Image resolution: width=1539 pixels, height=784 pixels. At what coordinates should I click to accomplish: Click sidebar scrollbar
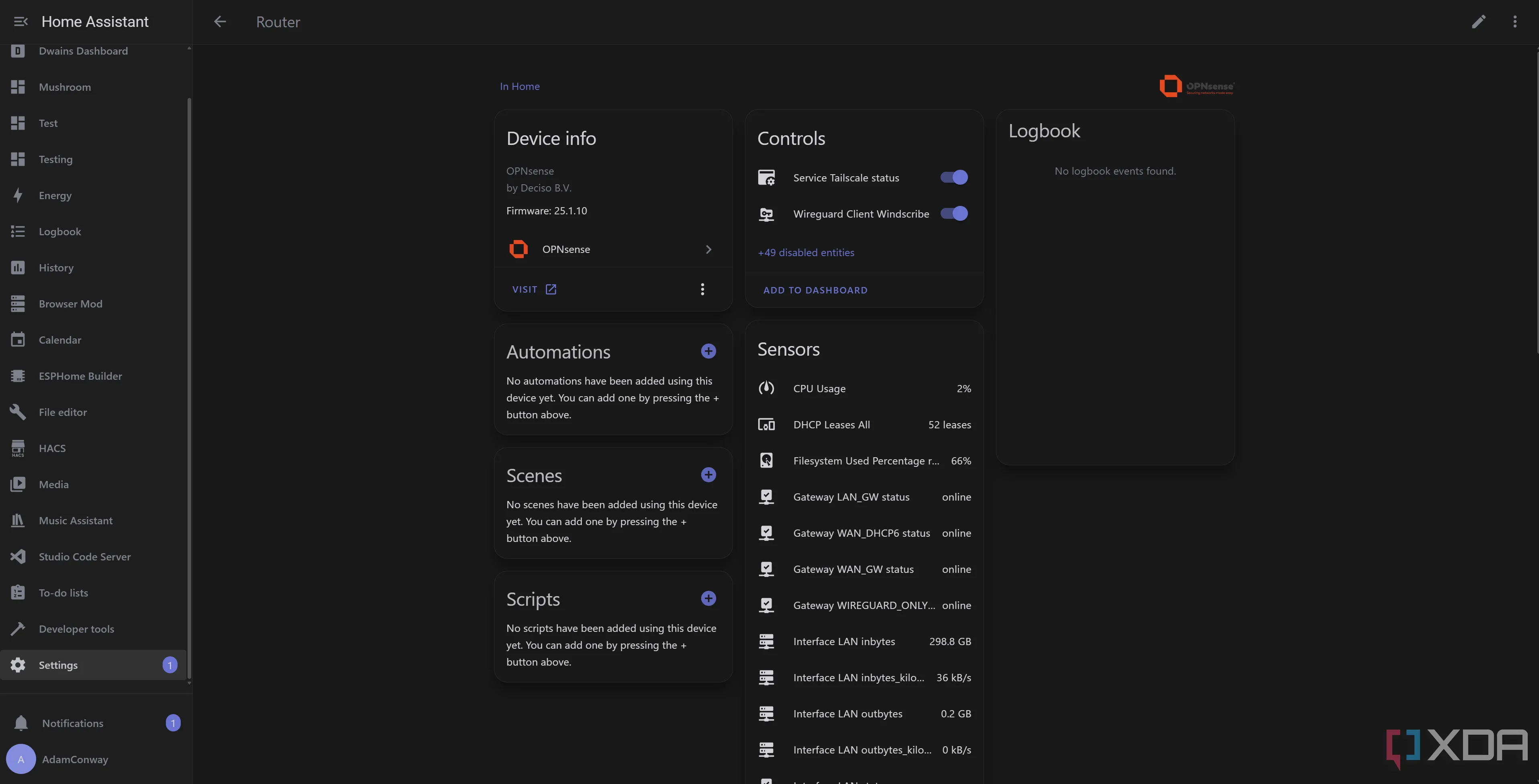click(x=190, y=388)
